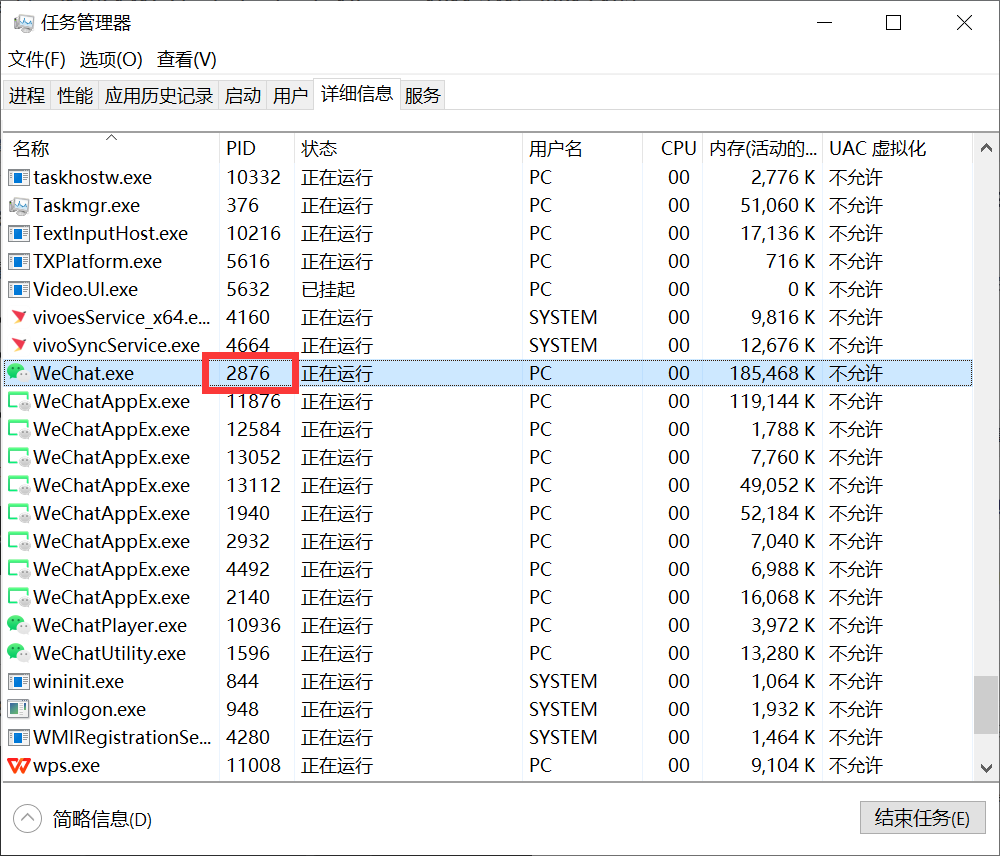Click PID 844 of wininit.exe

pos(242,681)
